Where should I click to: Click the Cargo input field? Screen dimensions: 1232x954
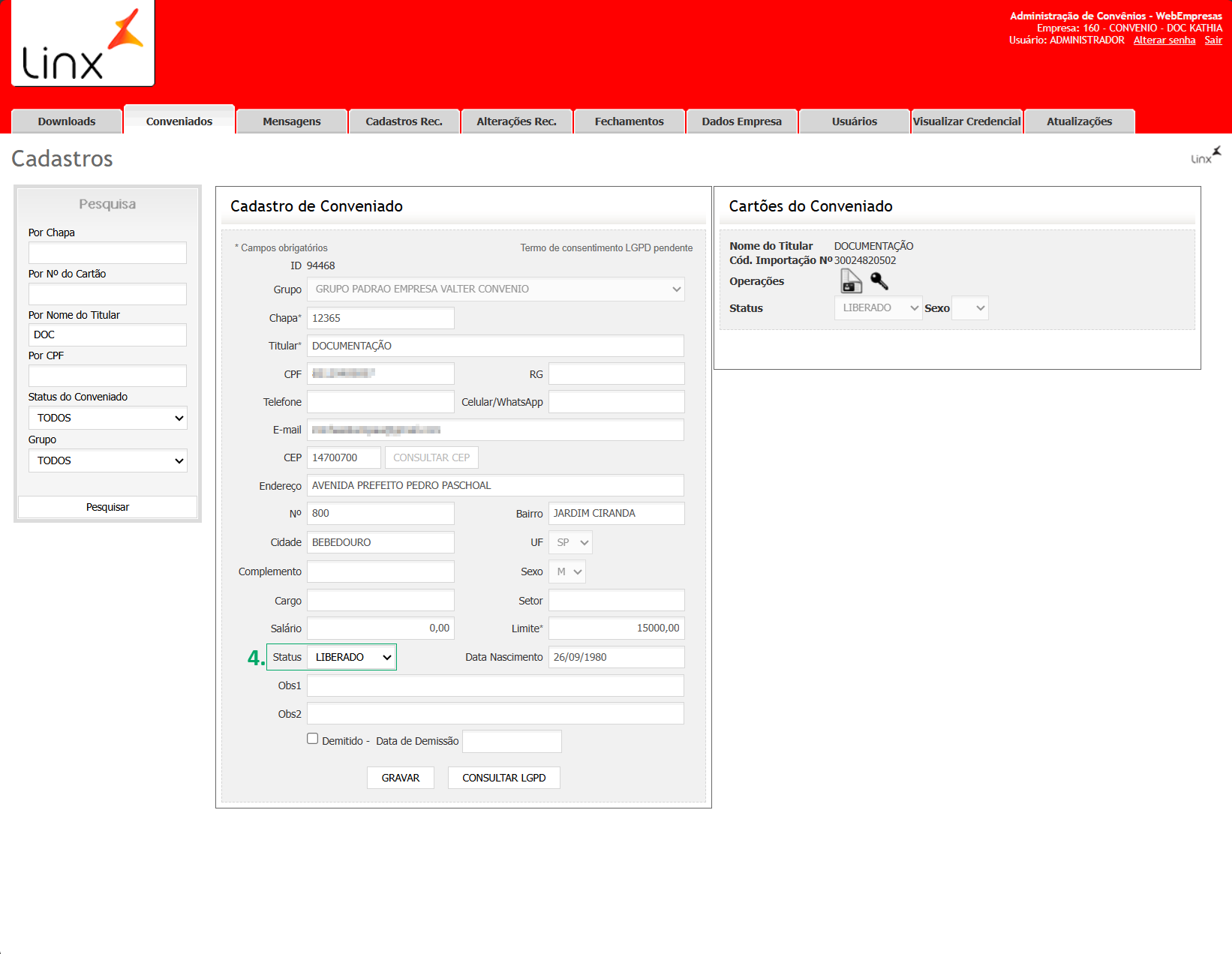(380, 600)
